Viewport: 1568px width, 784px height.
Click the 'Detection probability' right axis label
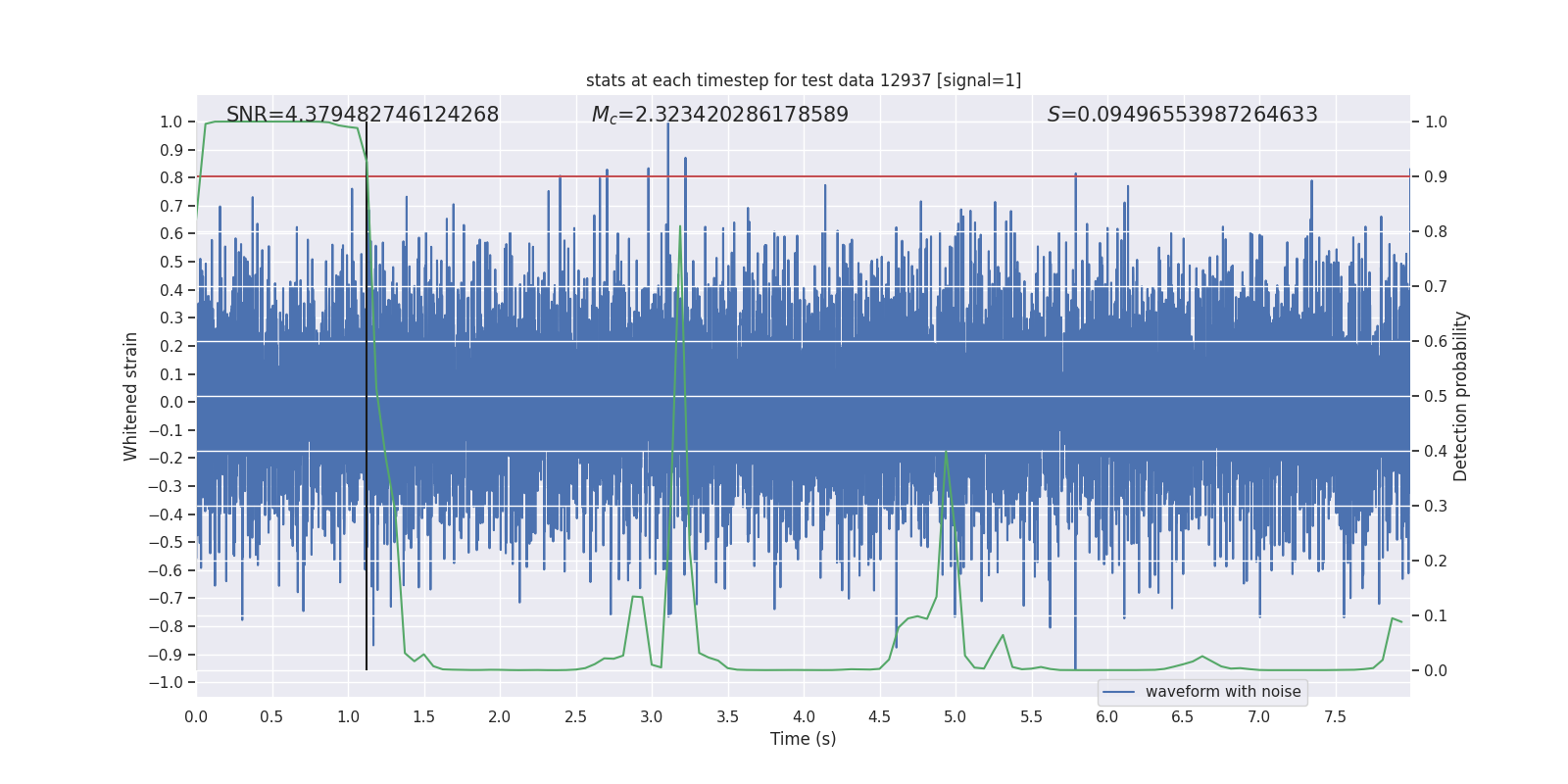(1461, 396)
